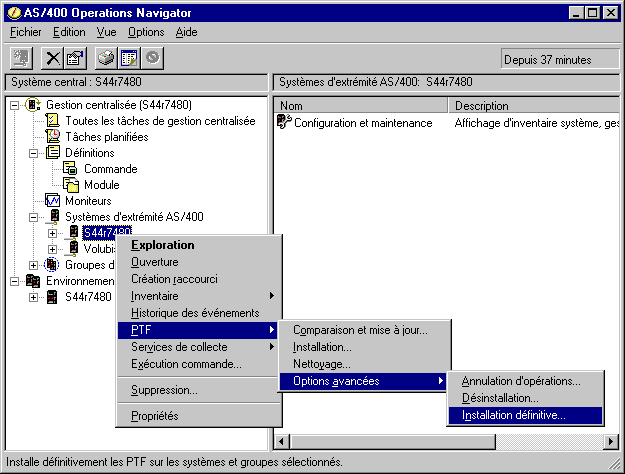625x474 pixels.
Task: Click the Print toolbar icon
Action: (x=106, y=59)
